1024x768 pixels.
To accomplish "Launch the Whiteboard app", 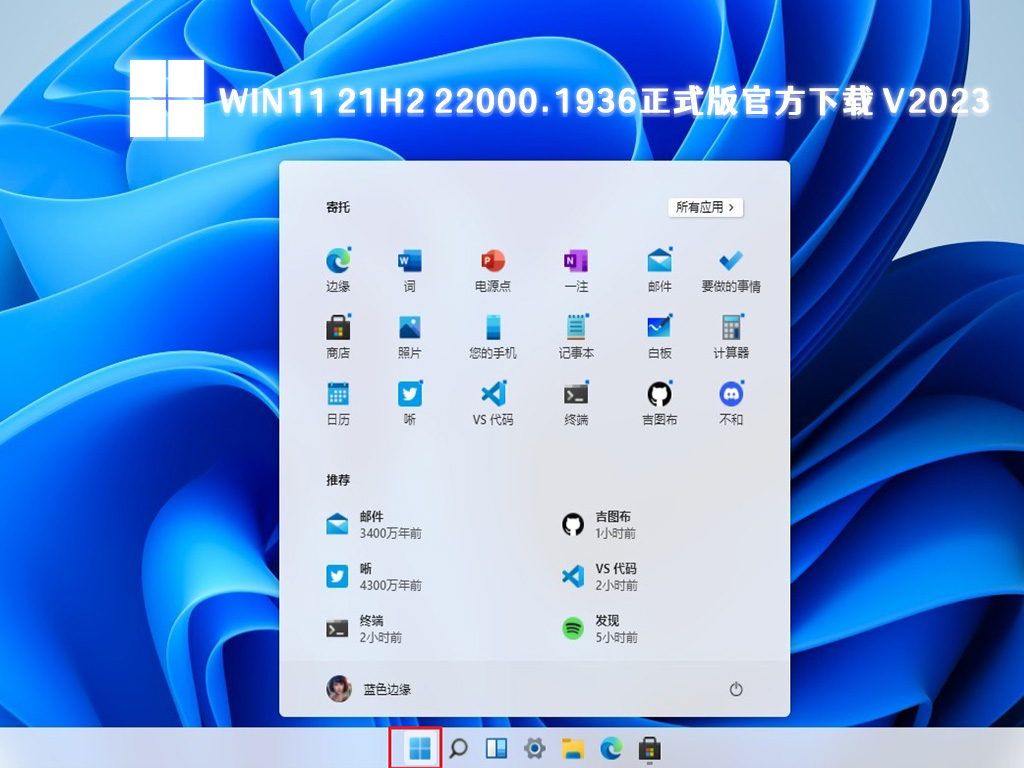I will click(x=658, y=327).
